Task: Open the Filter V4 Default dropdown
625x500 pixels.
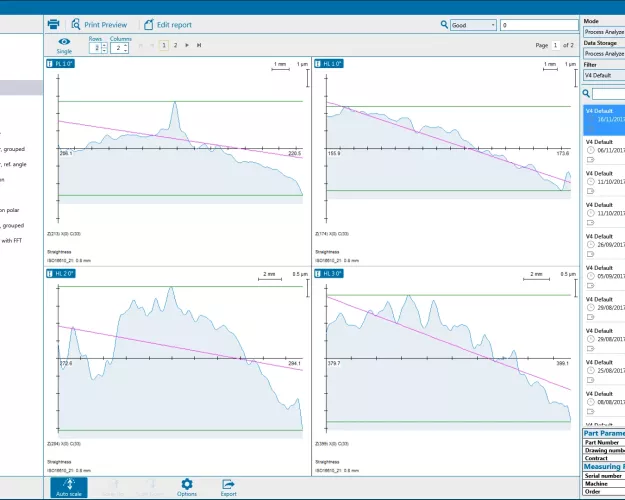Action: pos(603,75)
